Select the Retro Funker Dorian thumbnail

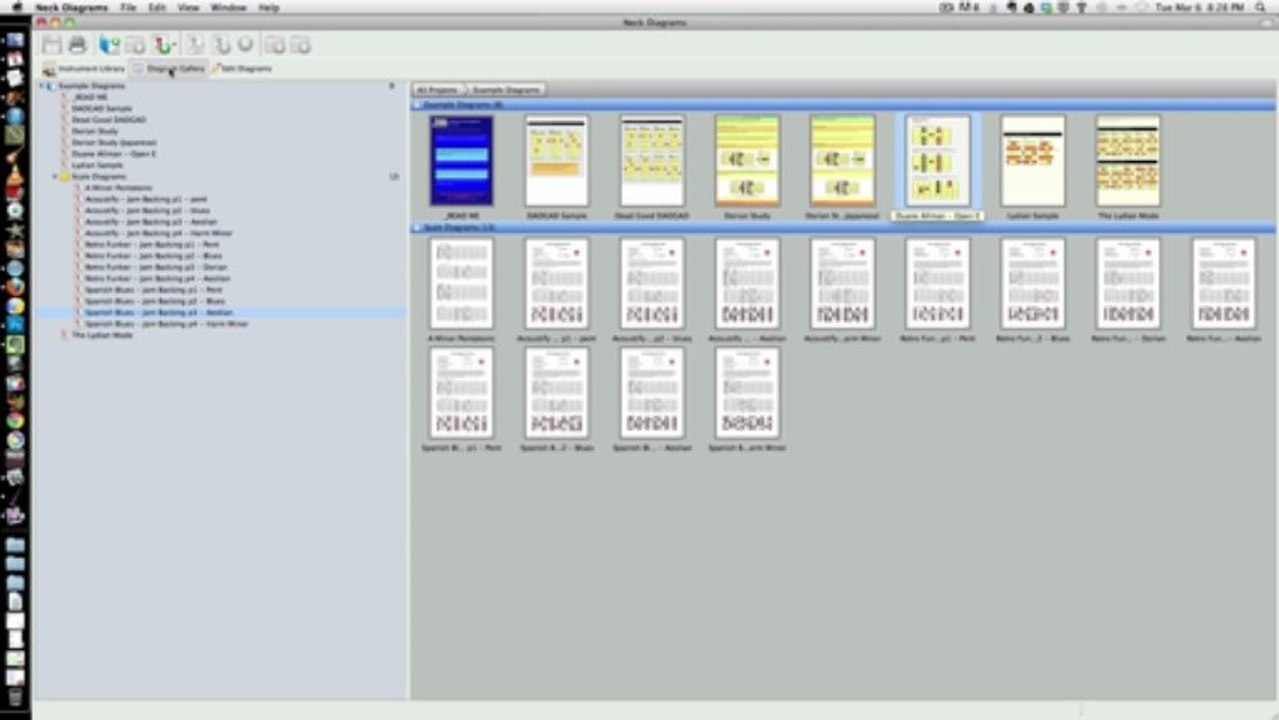(1128, 283)
